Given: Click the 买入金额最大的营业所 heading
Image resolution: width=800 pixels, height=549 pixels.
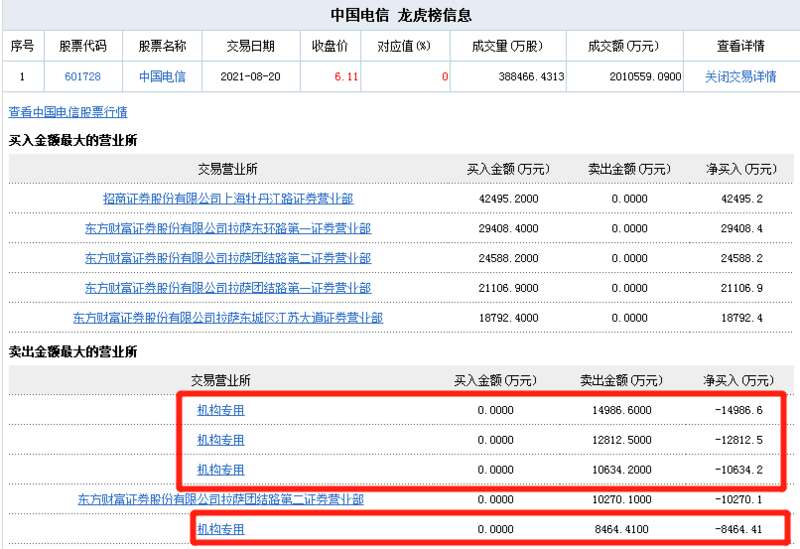Looking at the screenshot, I should click(73, 140).
